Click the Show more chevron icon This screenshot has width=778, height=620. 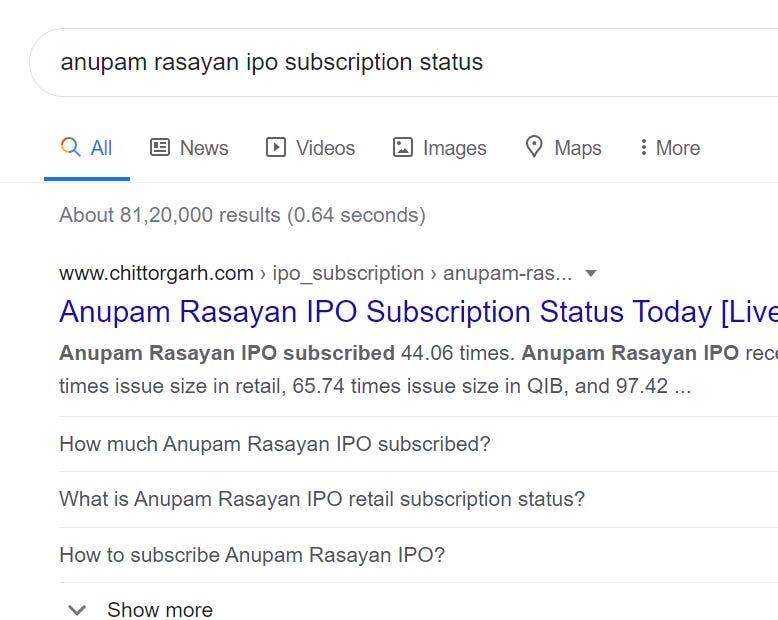(77, 610)
